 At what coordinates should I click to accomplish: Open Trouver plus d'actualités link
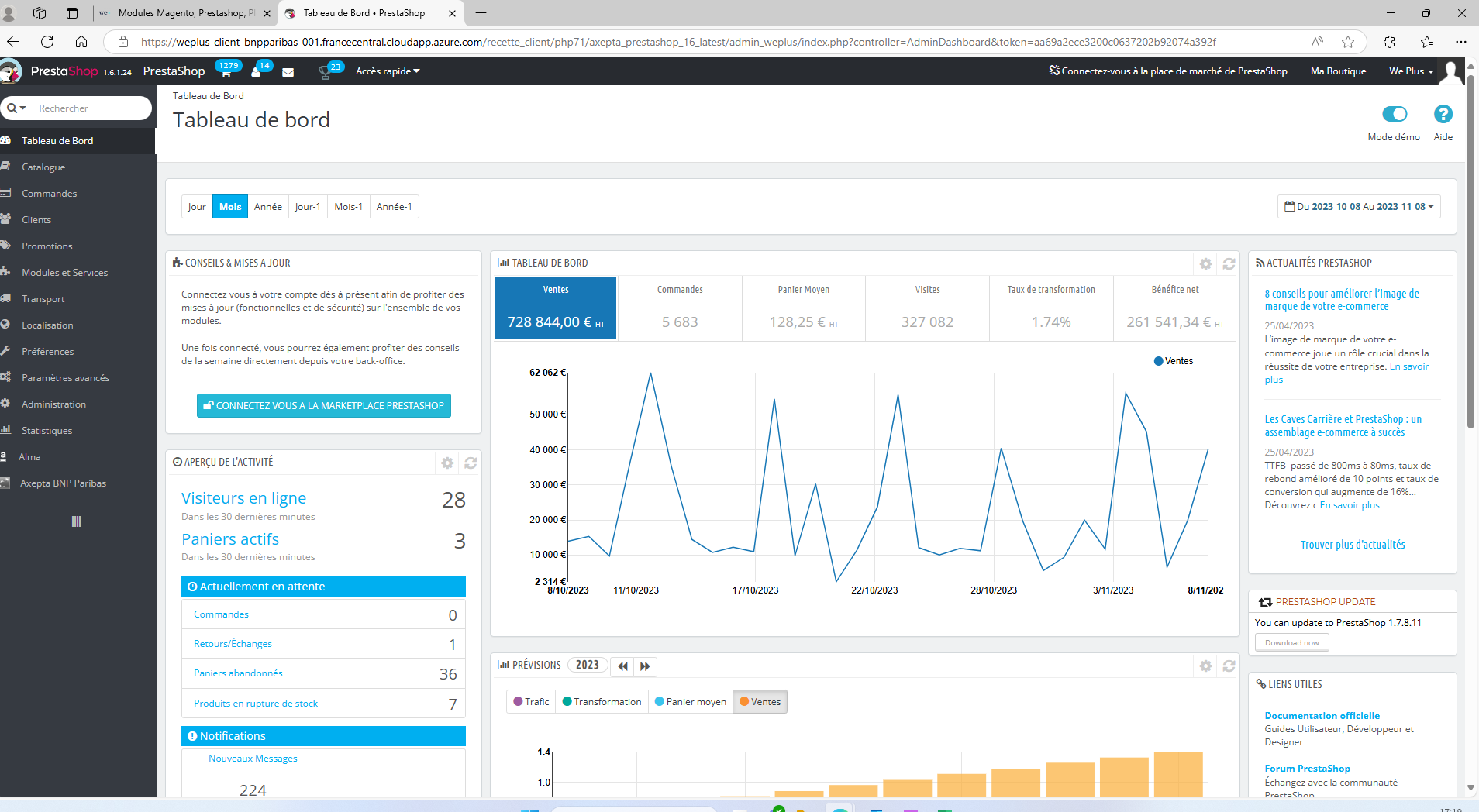(x=1353, y=545)
